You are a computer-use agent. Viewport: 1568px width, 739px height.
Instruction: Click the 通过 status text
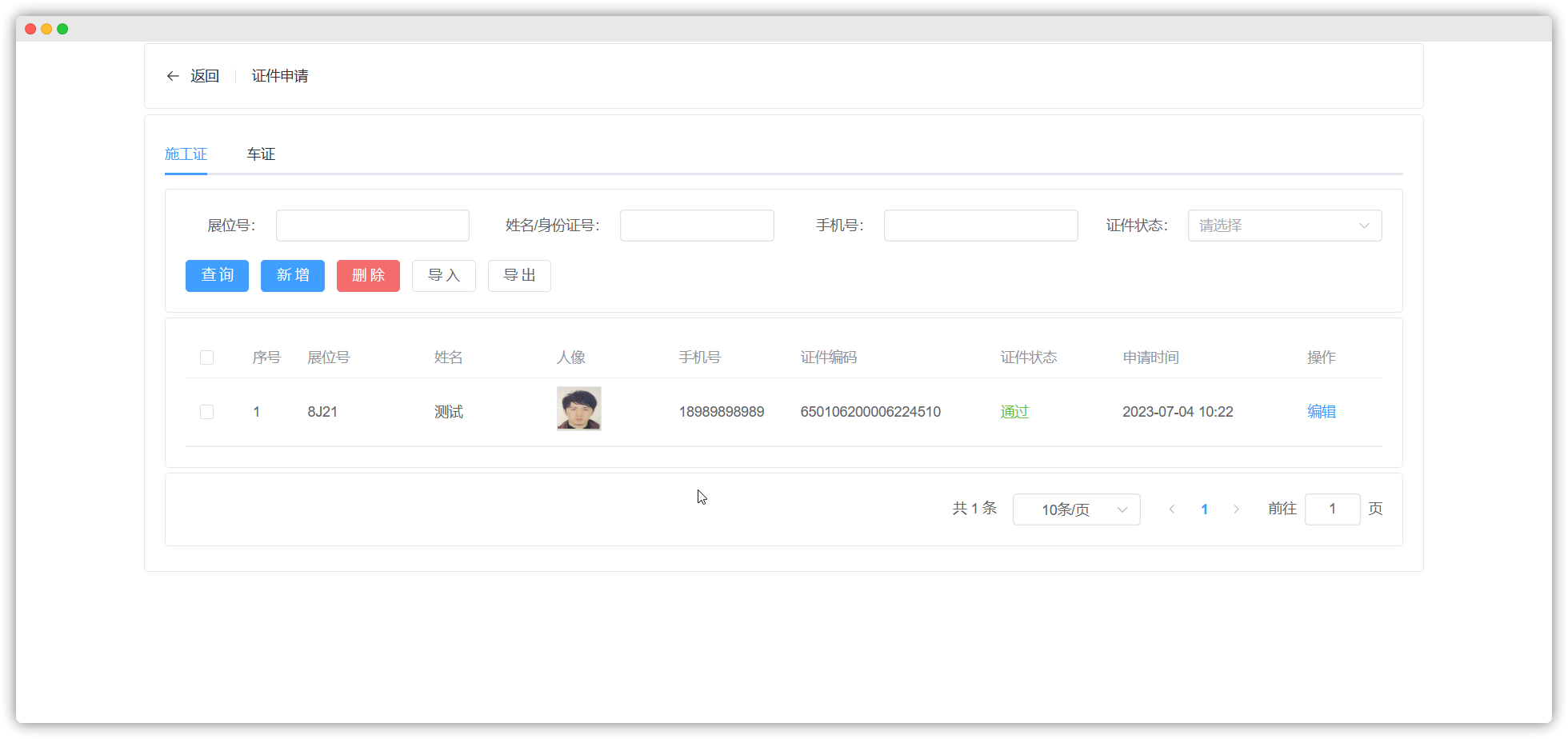point(1014,412)
